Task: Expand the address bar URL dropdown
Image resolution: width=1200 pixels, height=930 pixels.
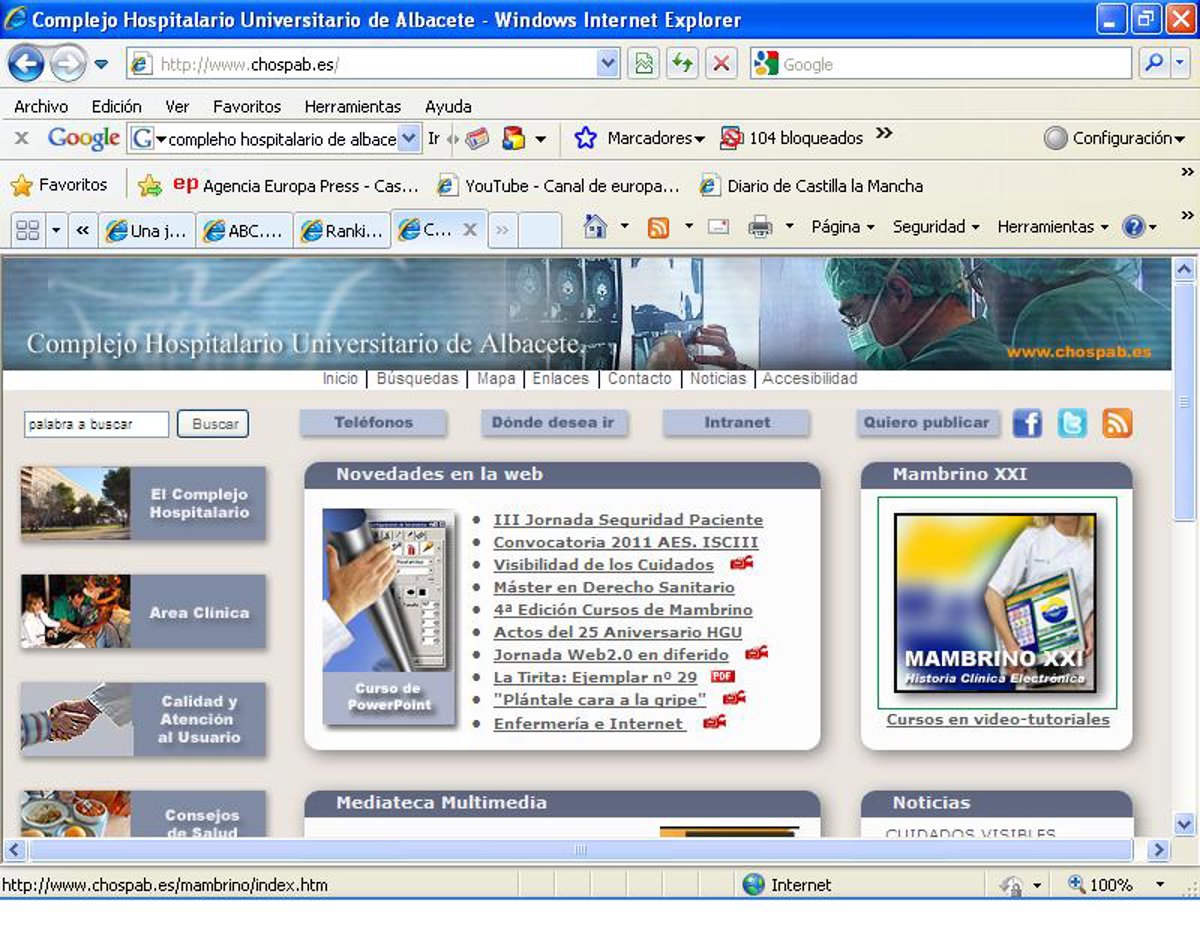Action: tap(608, 65)
